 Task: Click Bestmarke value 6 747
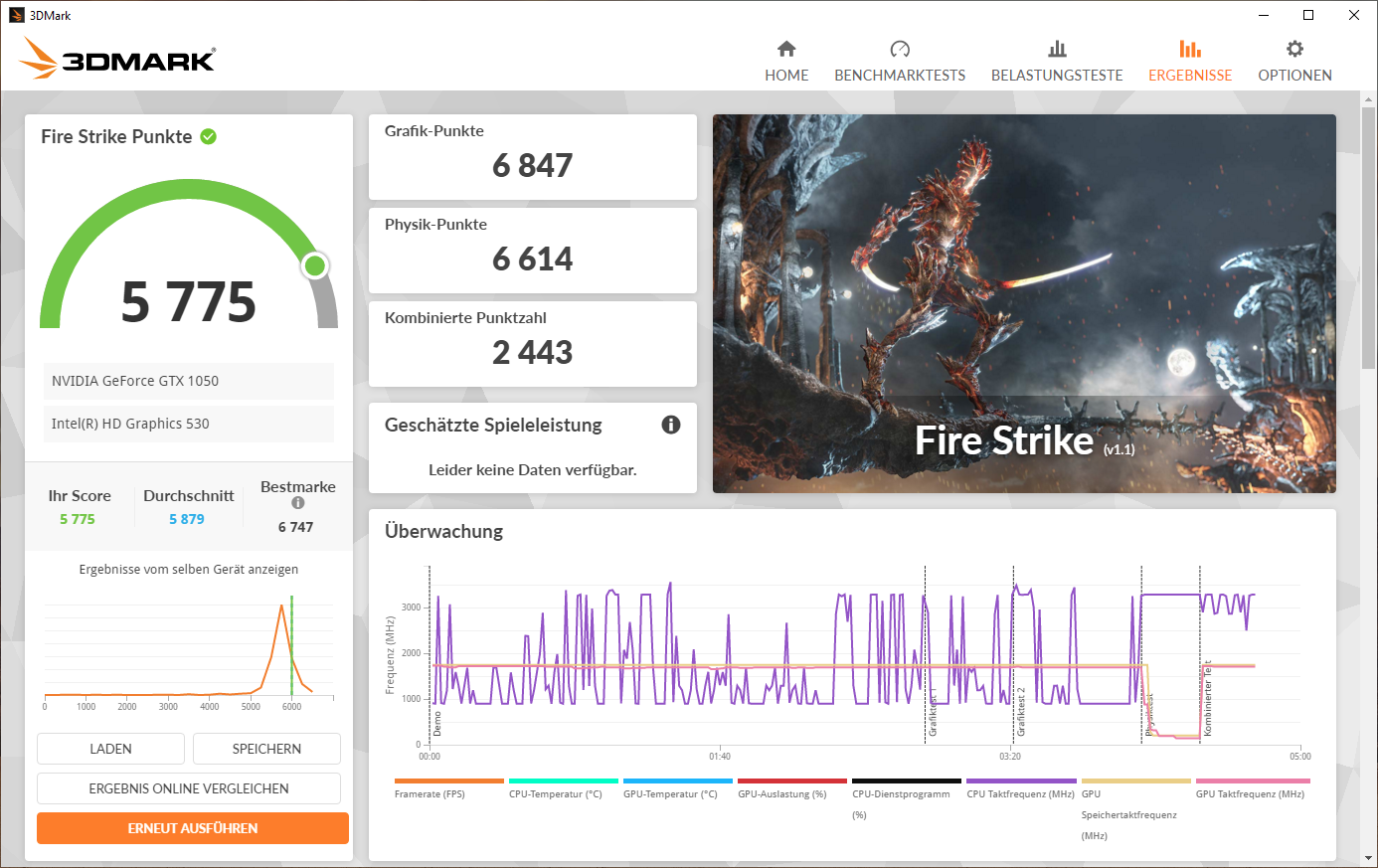coord(296,527)
